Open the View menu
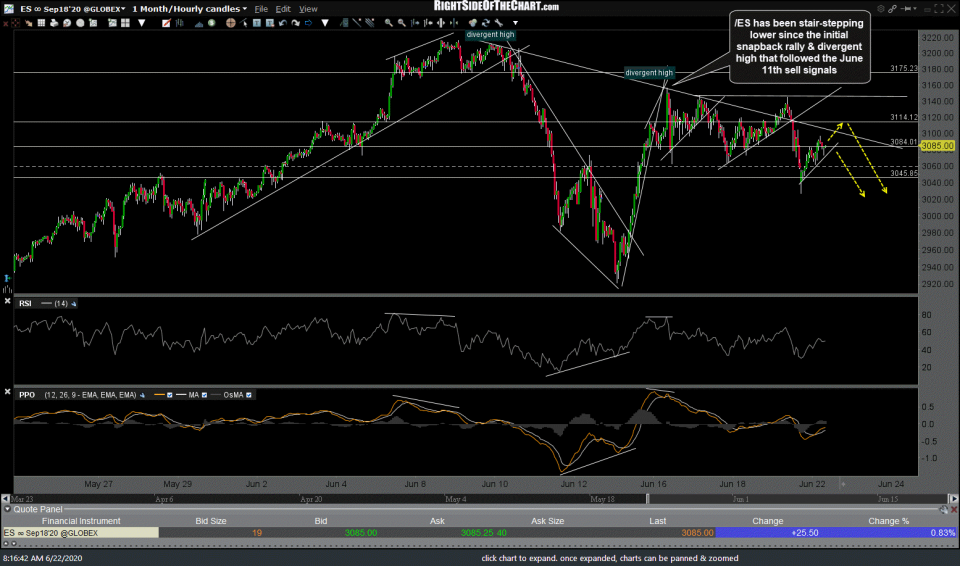The height and width of the screenshot is (566, 960). tap(308, 9)
